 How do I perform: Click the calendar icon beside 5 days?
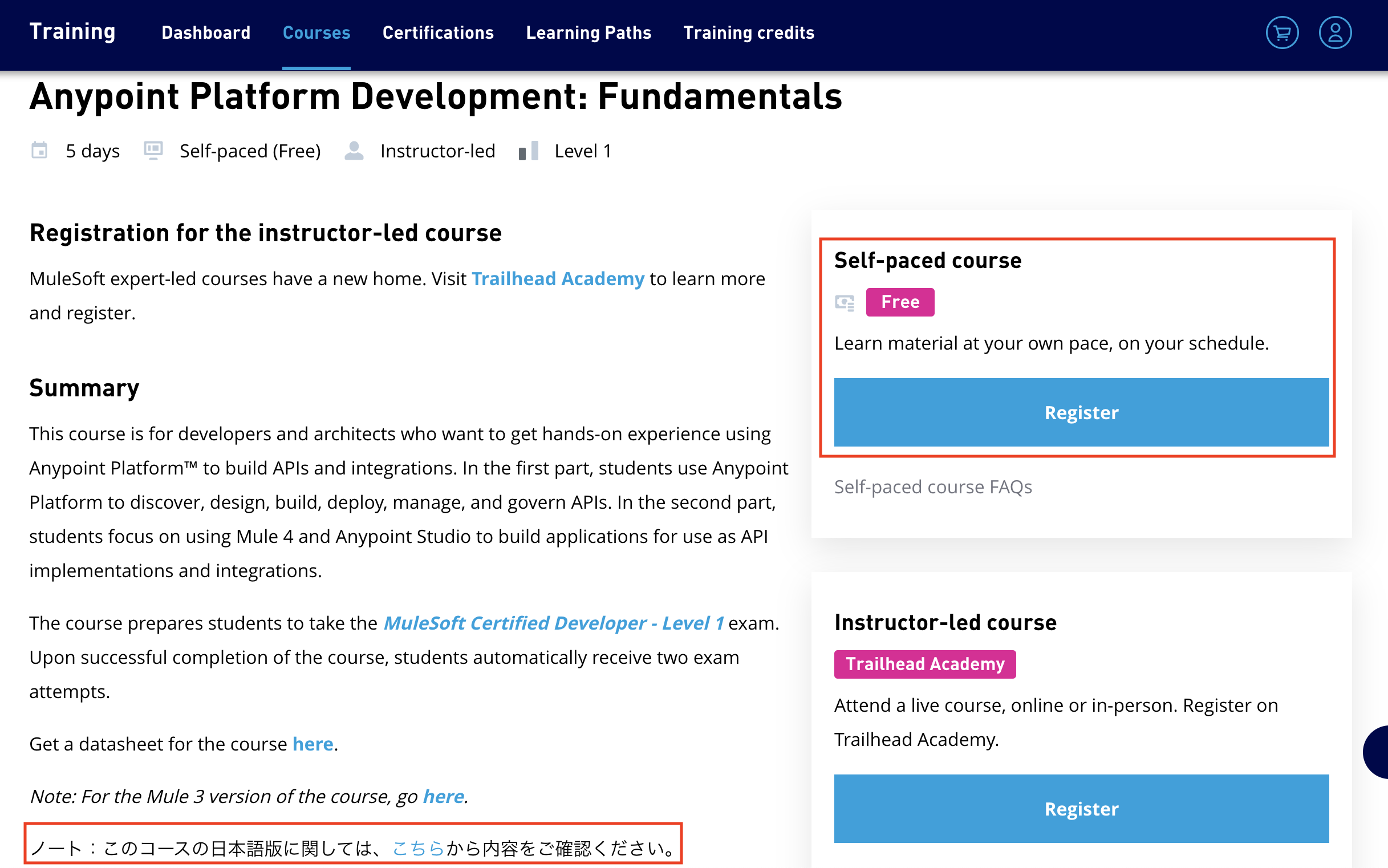39,151
